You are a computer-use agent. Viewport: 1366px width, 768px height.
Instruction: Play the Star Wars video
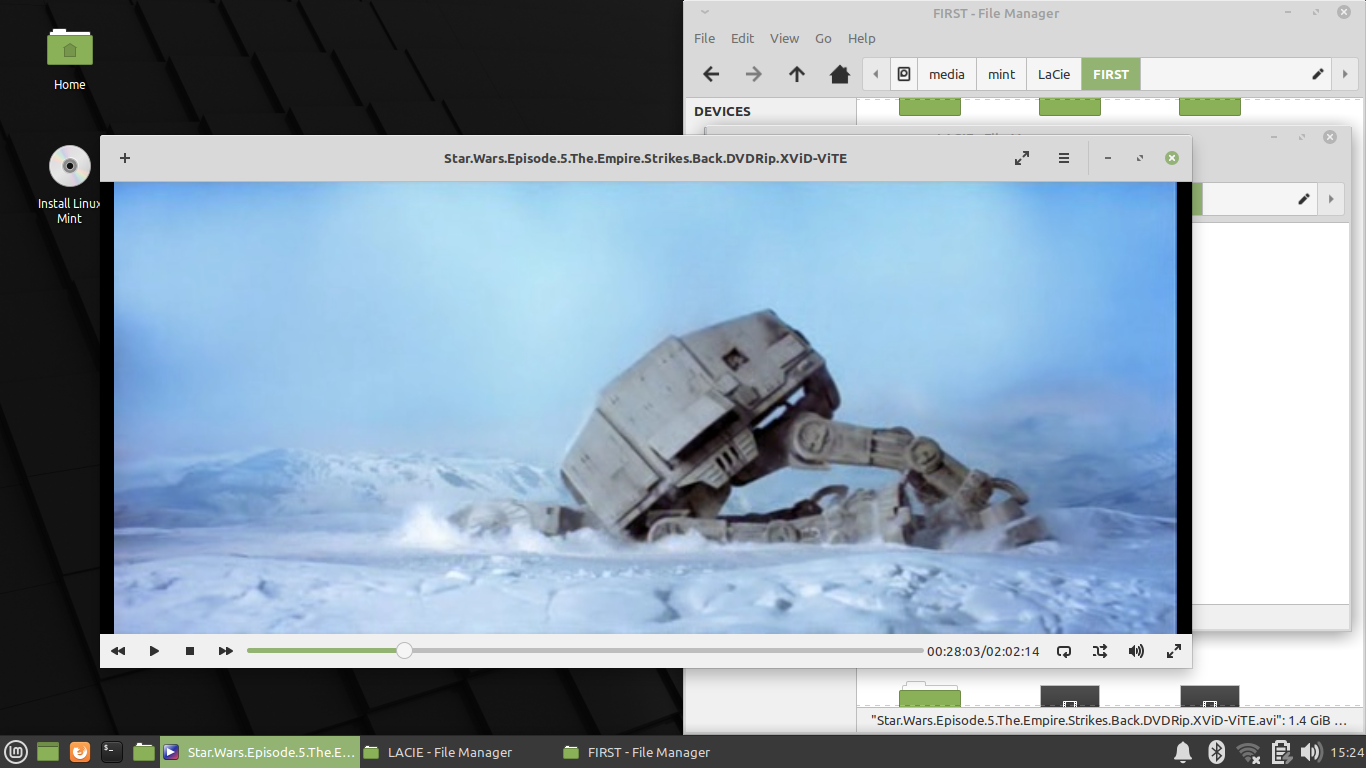154,651
